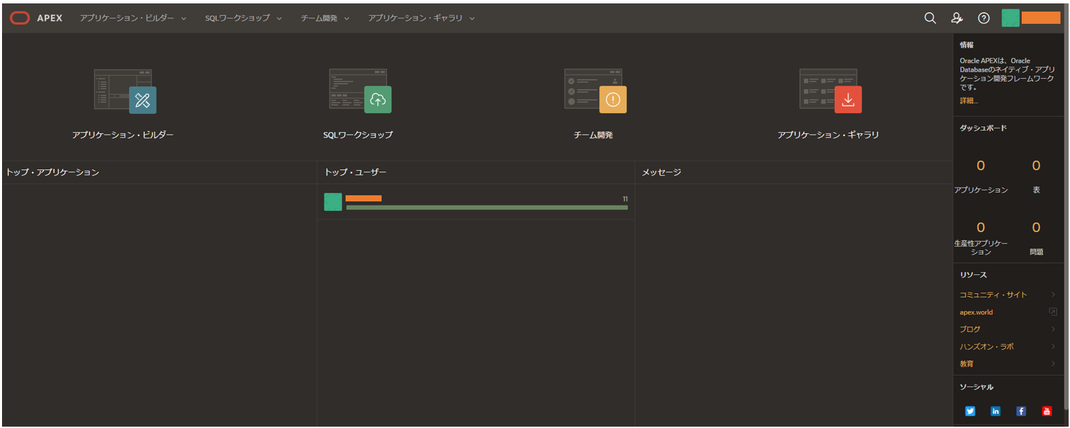Click the green top user activity bar
The image size is (1070, 428).
pyautogui.click(x=487, y=208)
